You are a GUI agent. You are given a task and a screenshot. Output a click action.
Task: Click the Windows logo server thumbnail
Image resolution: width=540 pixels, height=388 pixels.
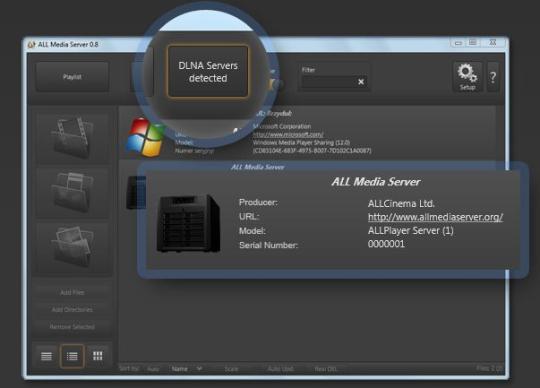145,137
